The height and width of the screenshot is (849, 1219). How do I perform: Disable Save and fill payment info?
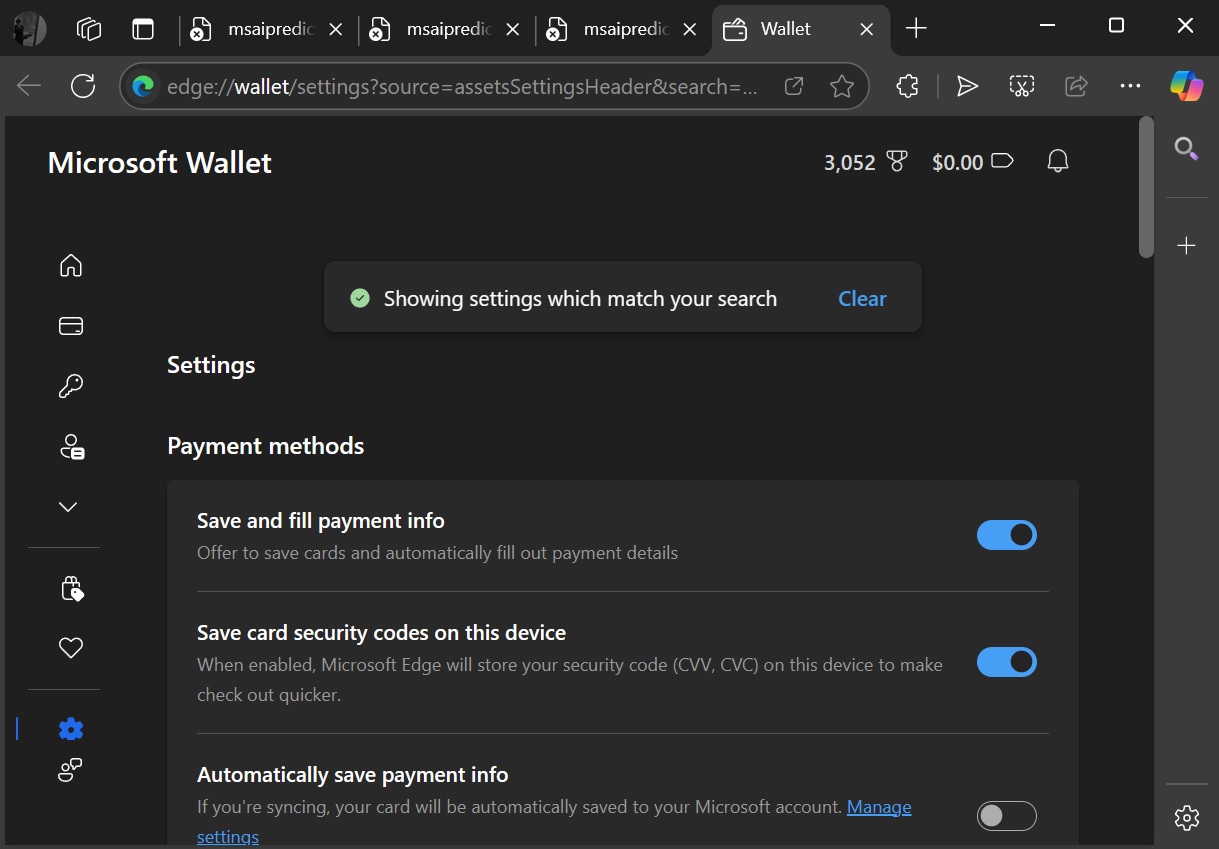[x=1006, y=534]
